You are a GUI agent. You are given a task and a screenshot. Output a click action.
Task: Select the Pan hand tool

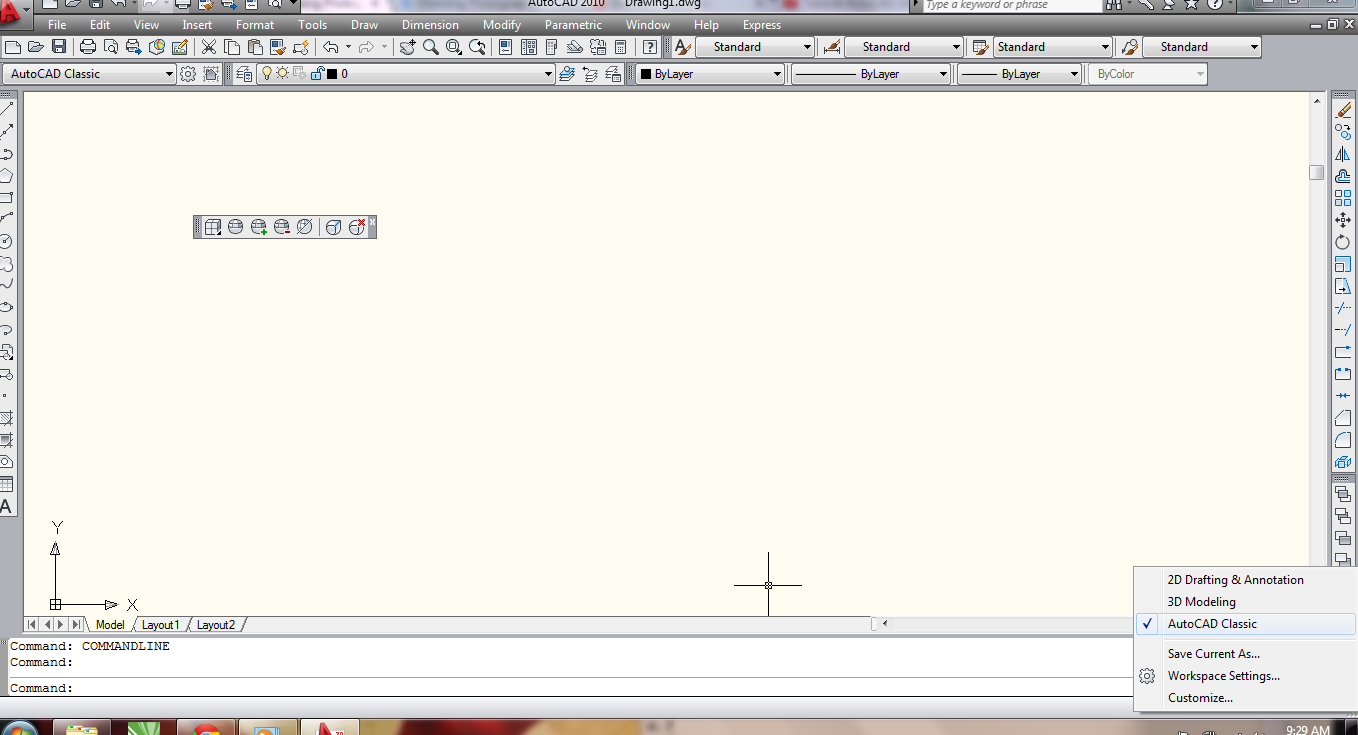point(407,47)
